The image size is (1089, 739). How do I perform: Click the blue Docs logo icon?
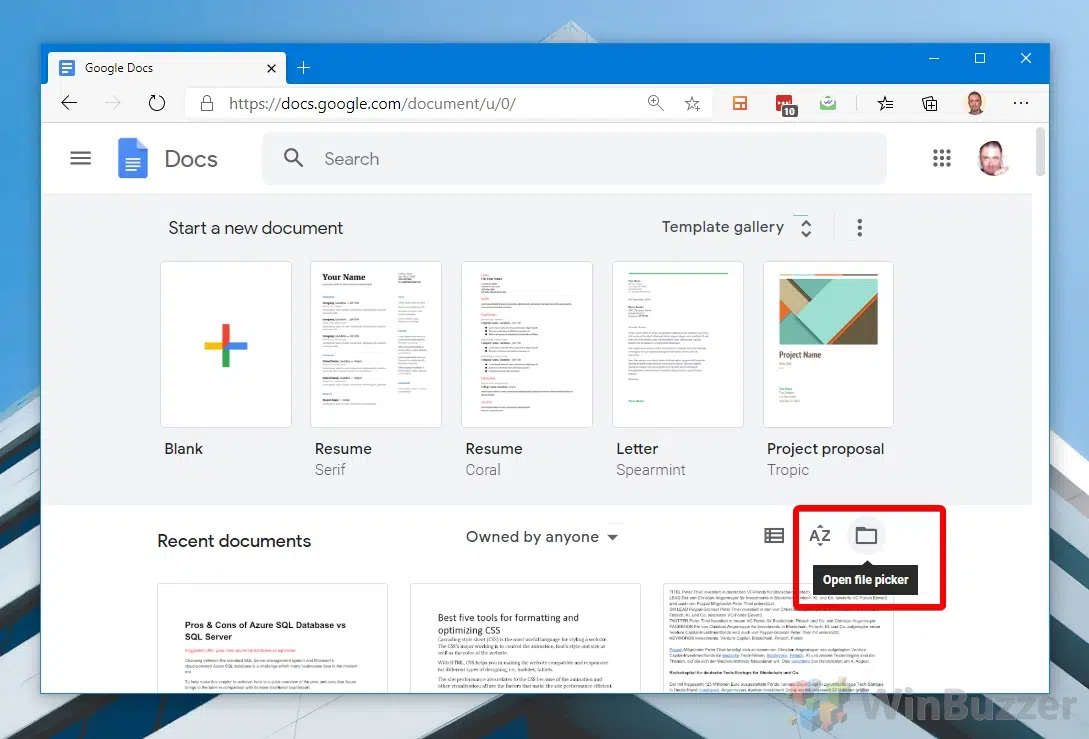click(133, 158)
